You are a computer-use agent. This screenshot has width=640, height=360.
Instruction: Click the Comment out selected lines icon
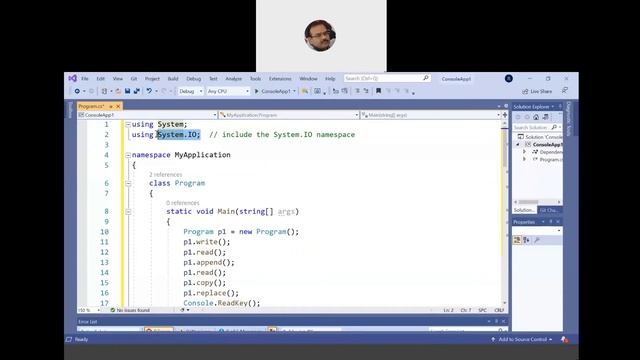click(357, 91)
